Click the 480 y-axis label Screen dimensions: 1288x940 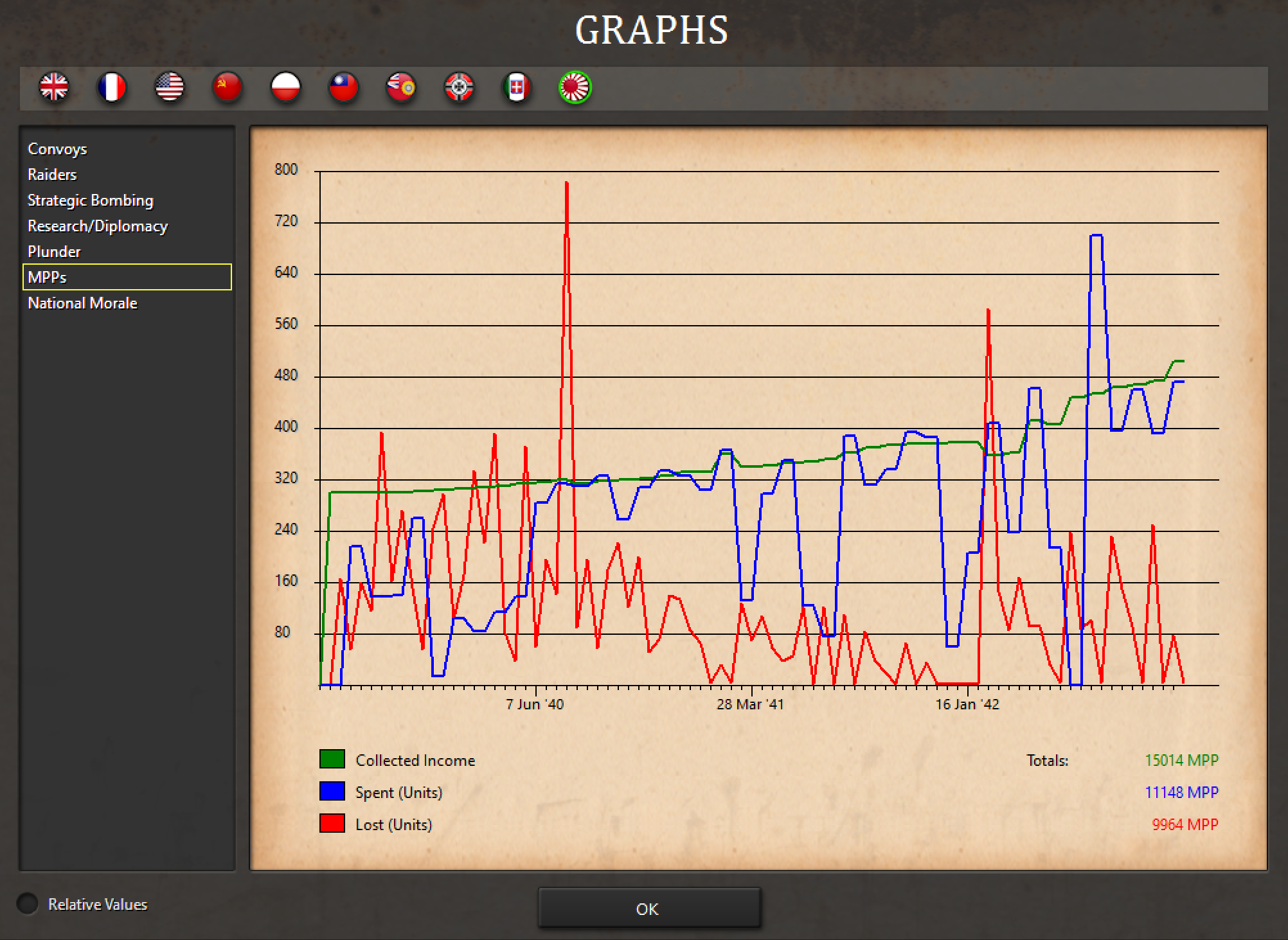click(x=286, y=375)
